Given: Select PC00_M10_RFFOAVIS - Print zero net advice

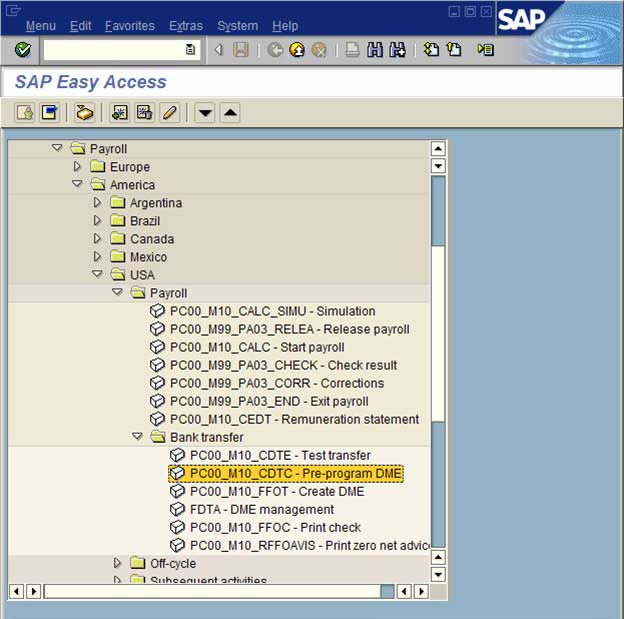Looking at the screenshot, I should (x=310, y=545).
